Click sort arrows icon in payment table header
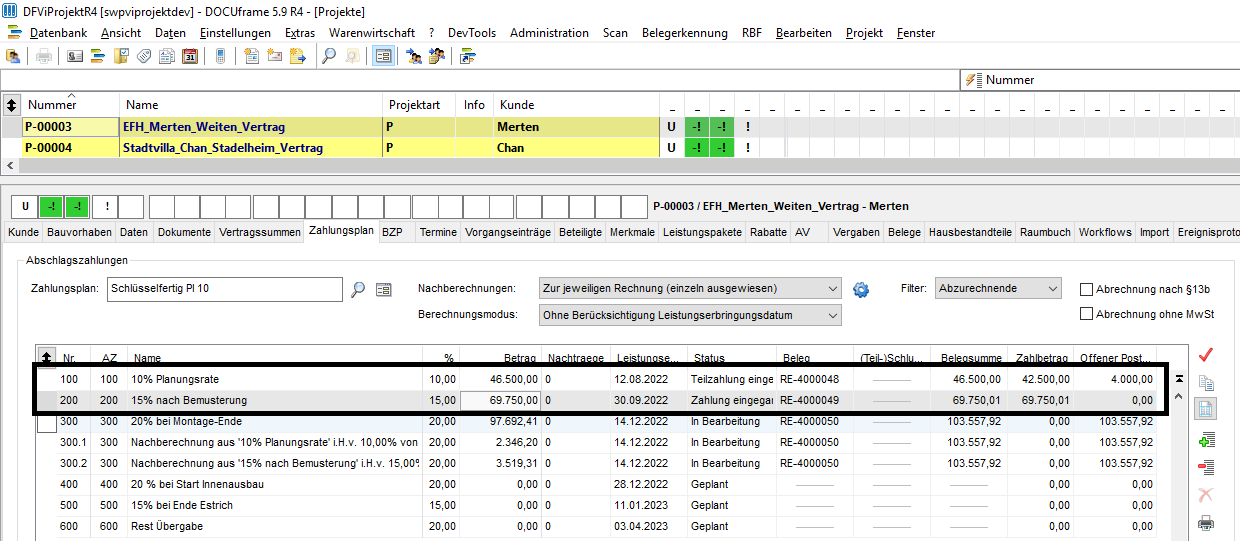The image size is (1240, 541). tap(47, 357)
